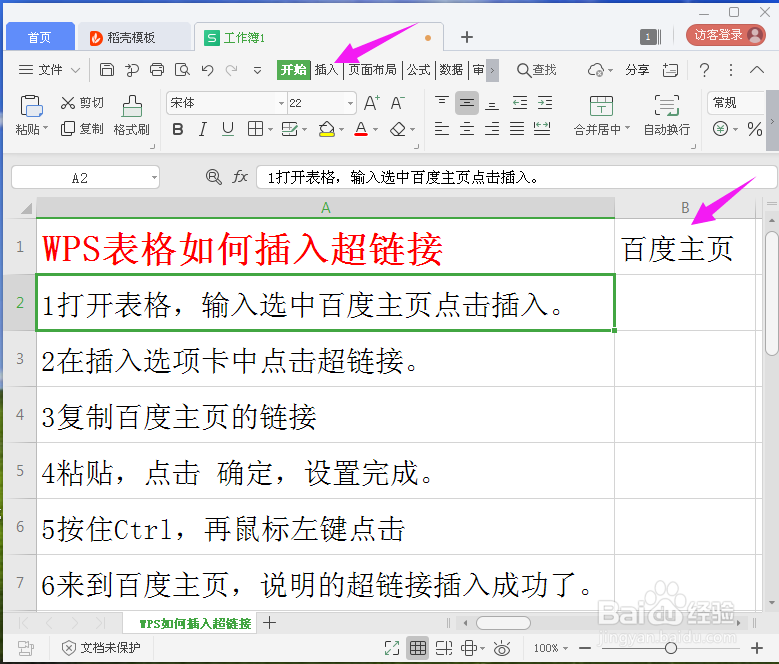This screenshot has height=664, width=779.
Task: Copy selection with 复制
Action: pyautogui.click(x=82, y=129)
